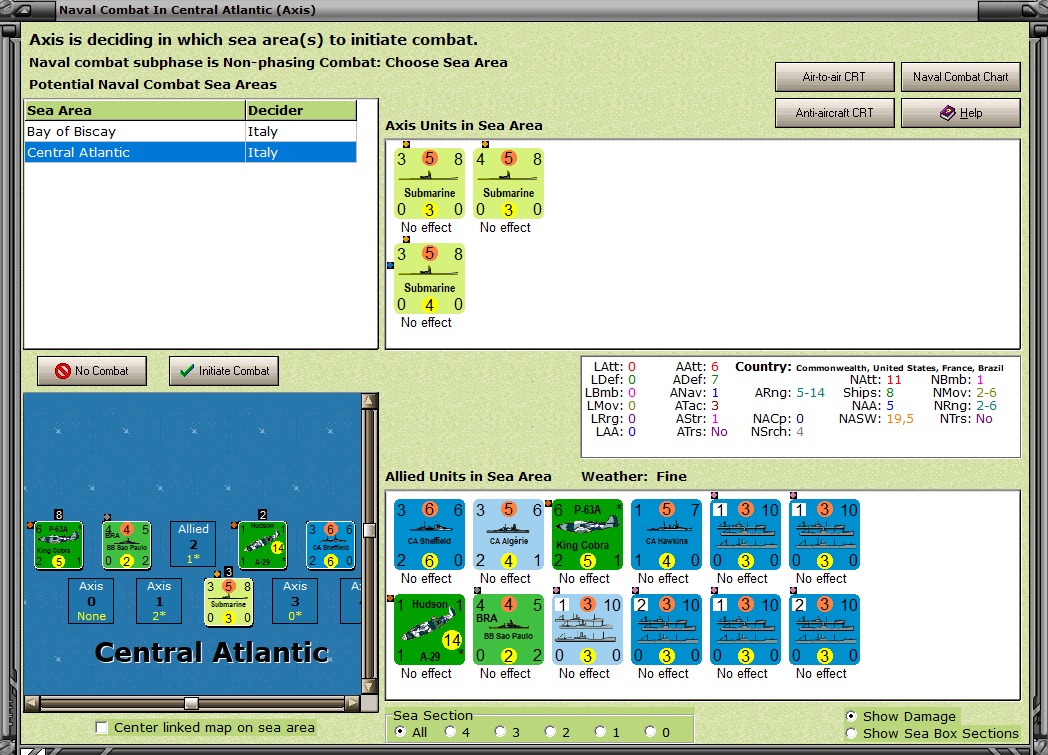Image resolution: width=1048 pixels, height=755 pixels.
Task: Select Show Sea Box Sections option
Action: [851, 734]
